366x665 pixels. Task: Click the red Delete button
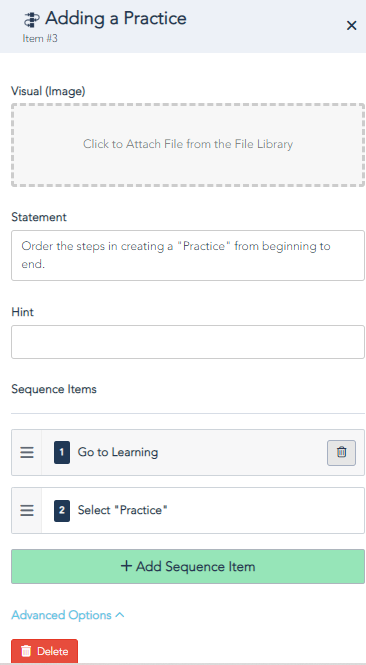click(x=45, y=651)
